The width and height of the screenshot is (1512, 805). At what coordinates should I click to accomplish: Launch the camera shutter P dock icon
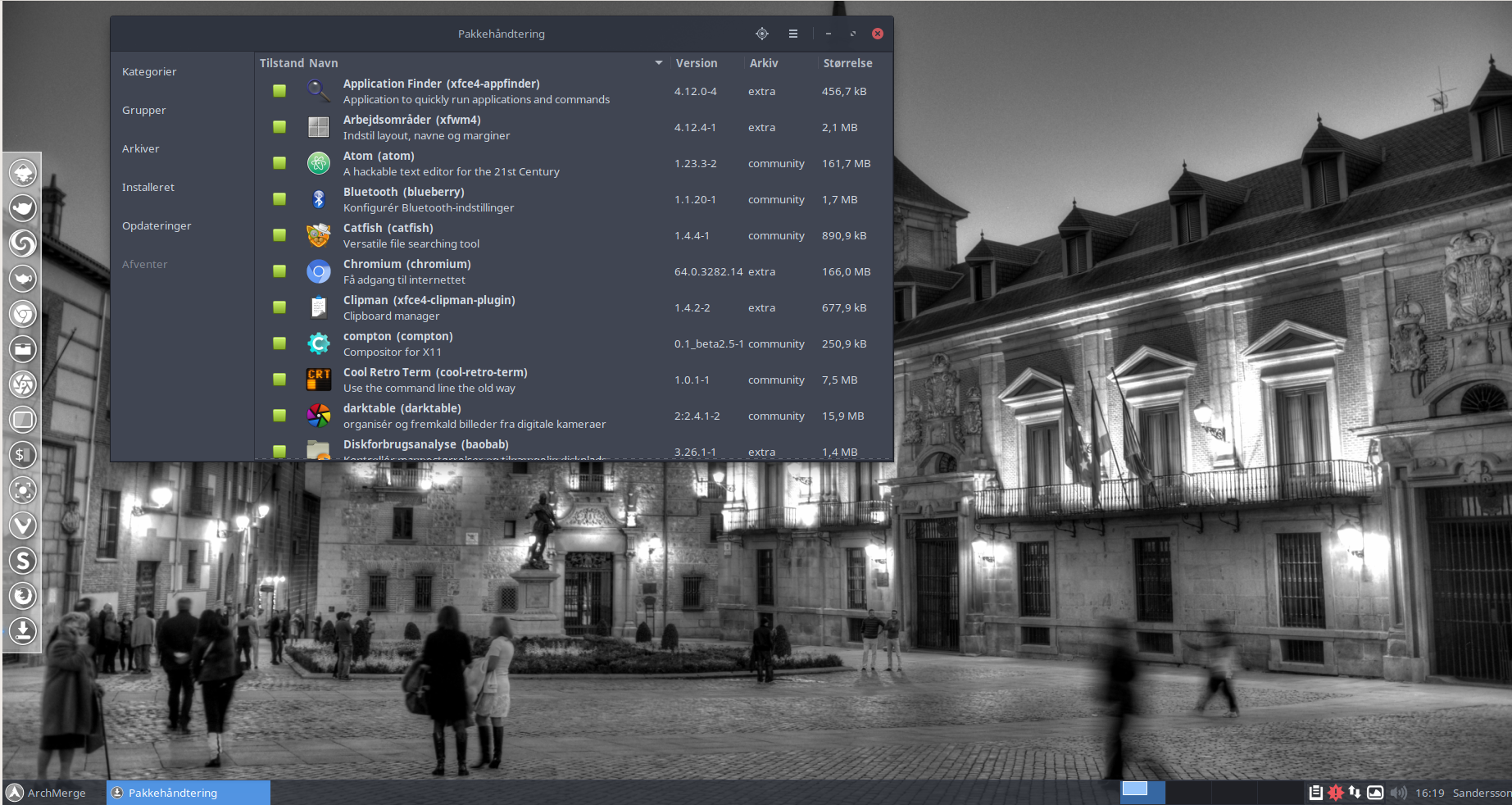click(23, 384)
